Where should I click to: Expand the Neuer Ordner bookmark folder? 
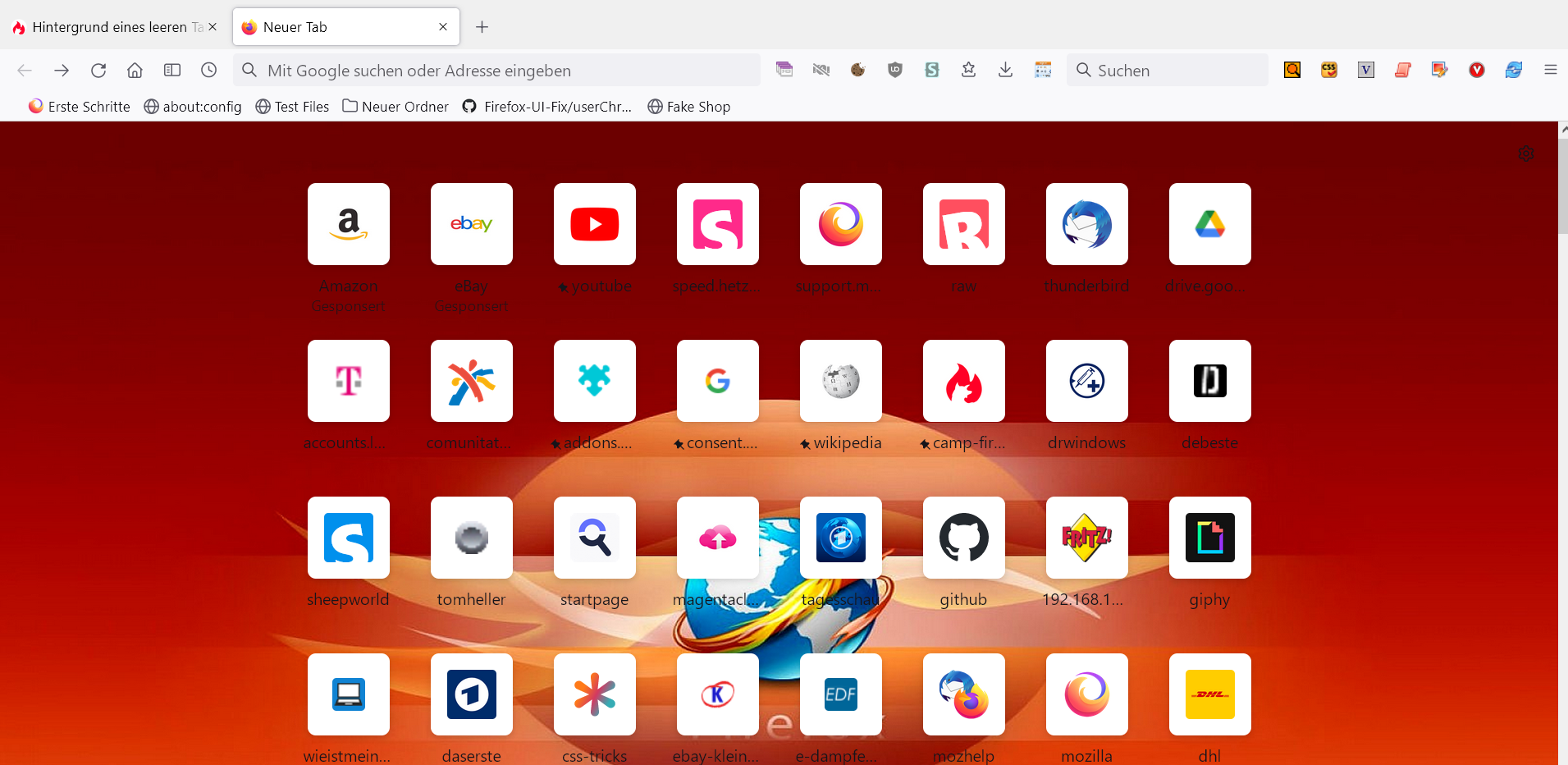395,107
